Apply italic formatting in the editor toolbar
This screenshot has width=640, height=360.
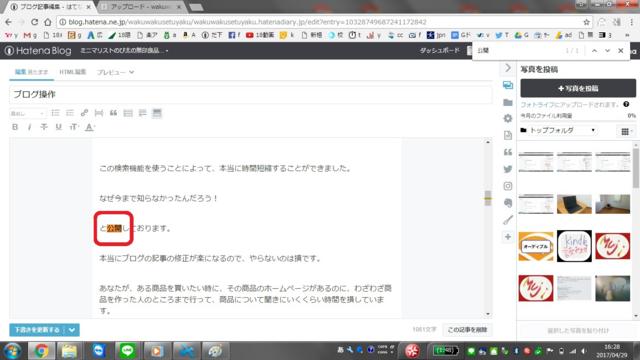29,127
